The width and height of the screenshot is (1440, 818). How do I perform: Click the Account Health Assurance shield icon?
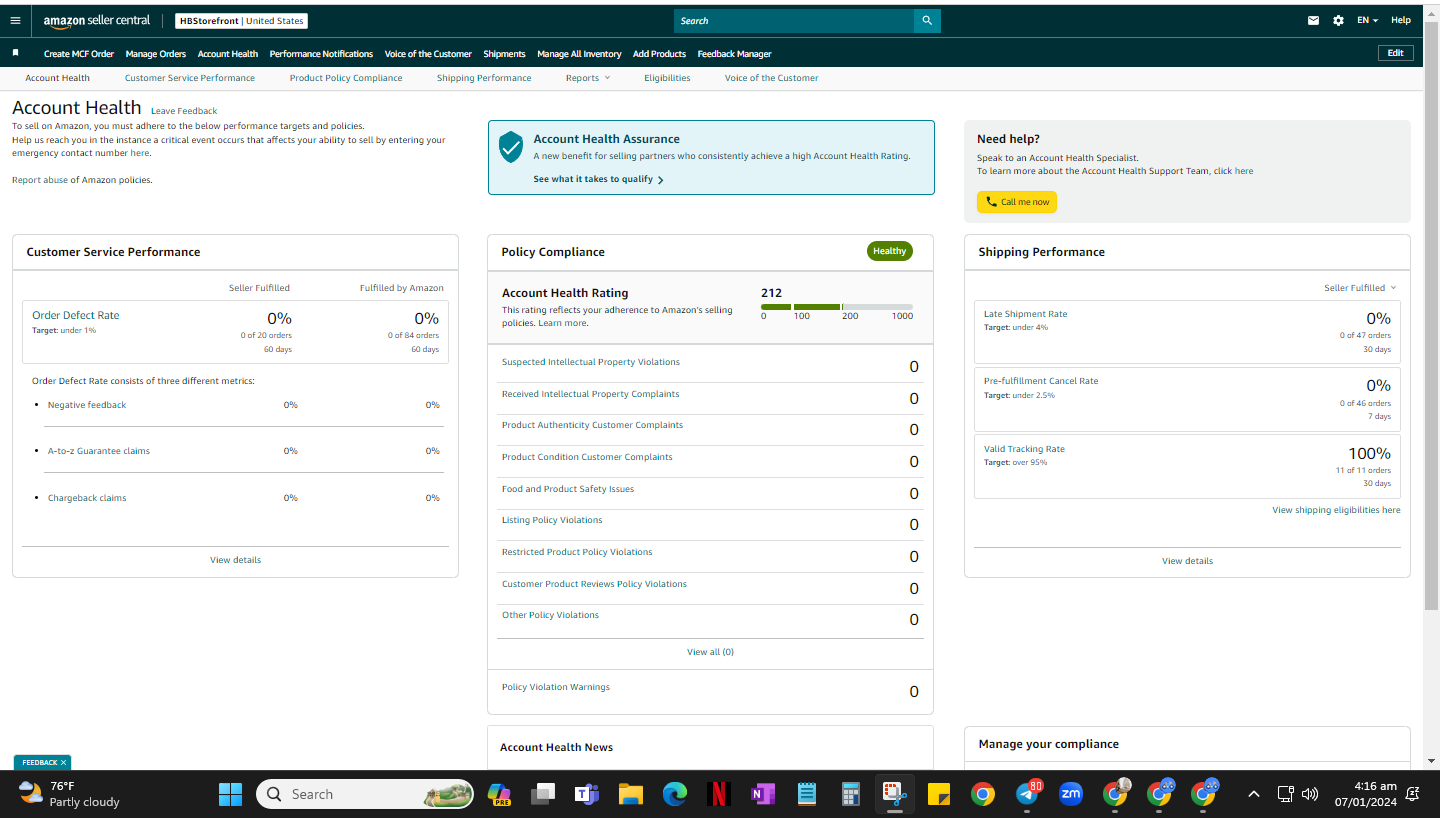(x=511, y=146)
